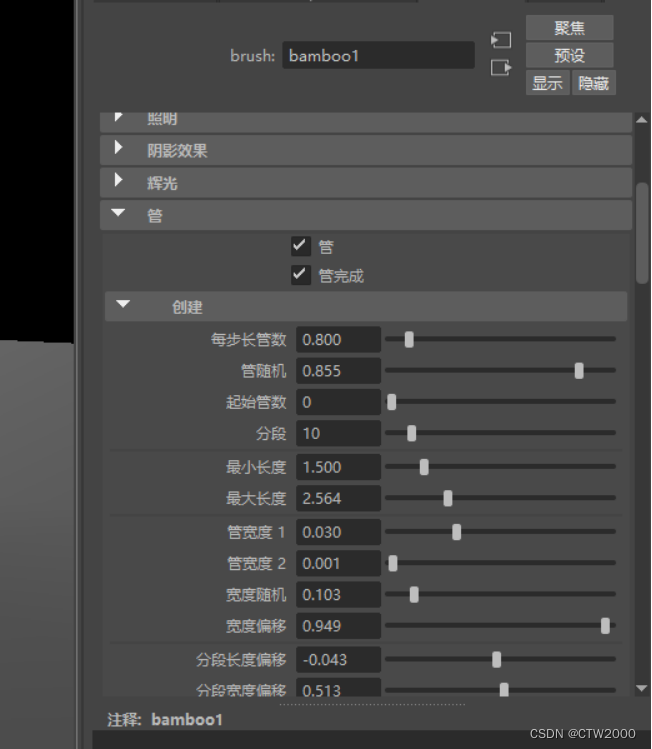Click the 最大长度 label
Image resolution: width=652 pixels, height=749 pixels.
pos(256,498)
